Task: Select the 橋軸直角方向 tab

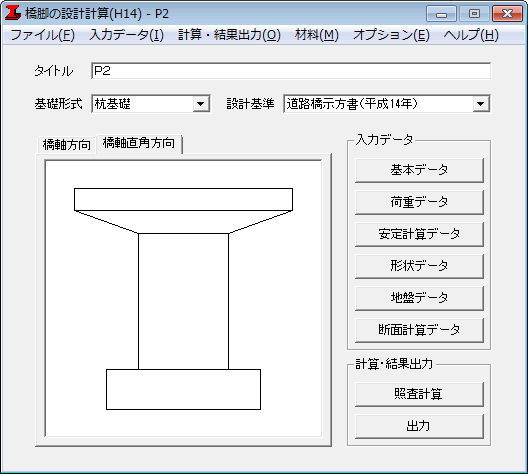Action: (139, 143)
